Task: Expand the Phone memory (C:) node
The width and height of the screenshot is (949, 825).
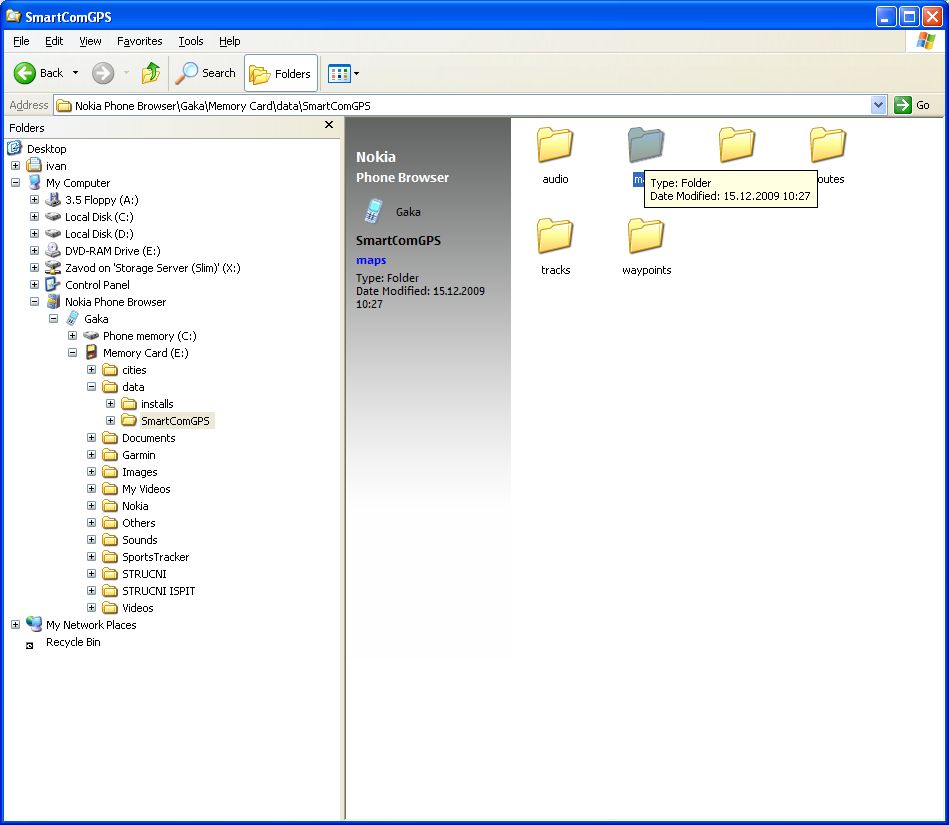Action: pos(72,335)
